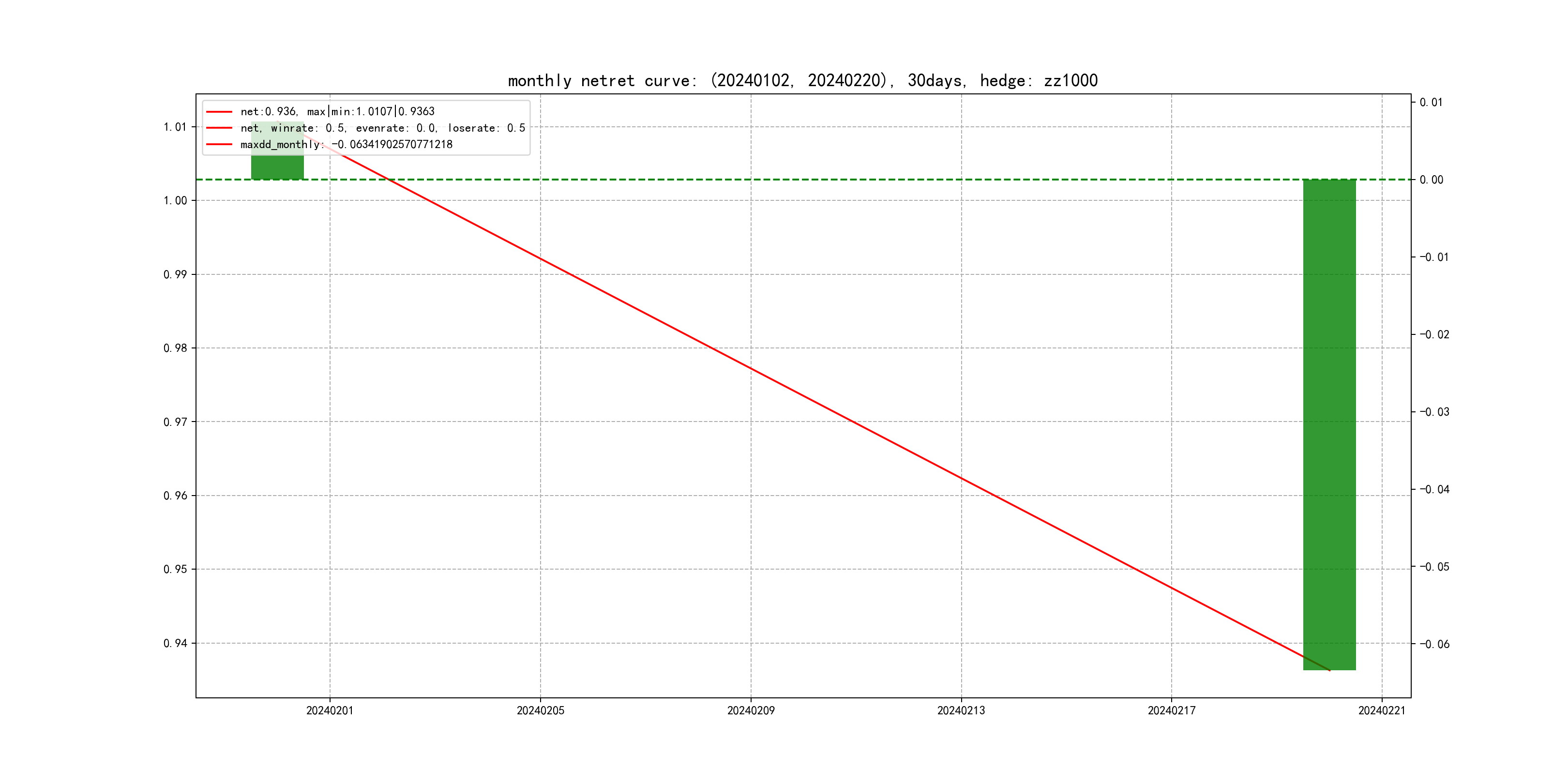1568x784 pixels.
Task: Click the red net curve at 20240209
Action: (x=751, y=369)
